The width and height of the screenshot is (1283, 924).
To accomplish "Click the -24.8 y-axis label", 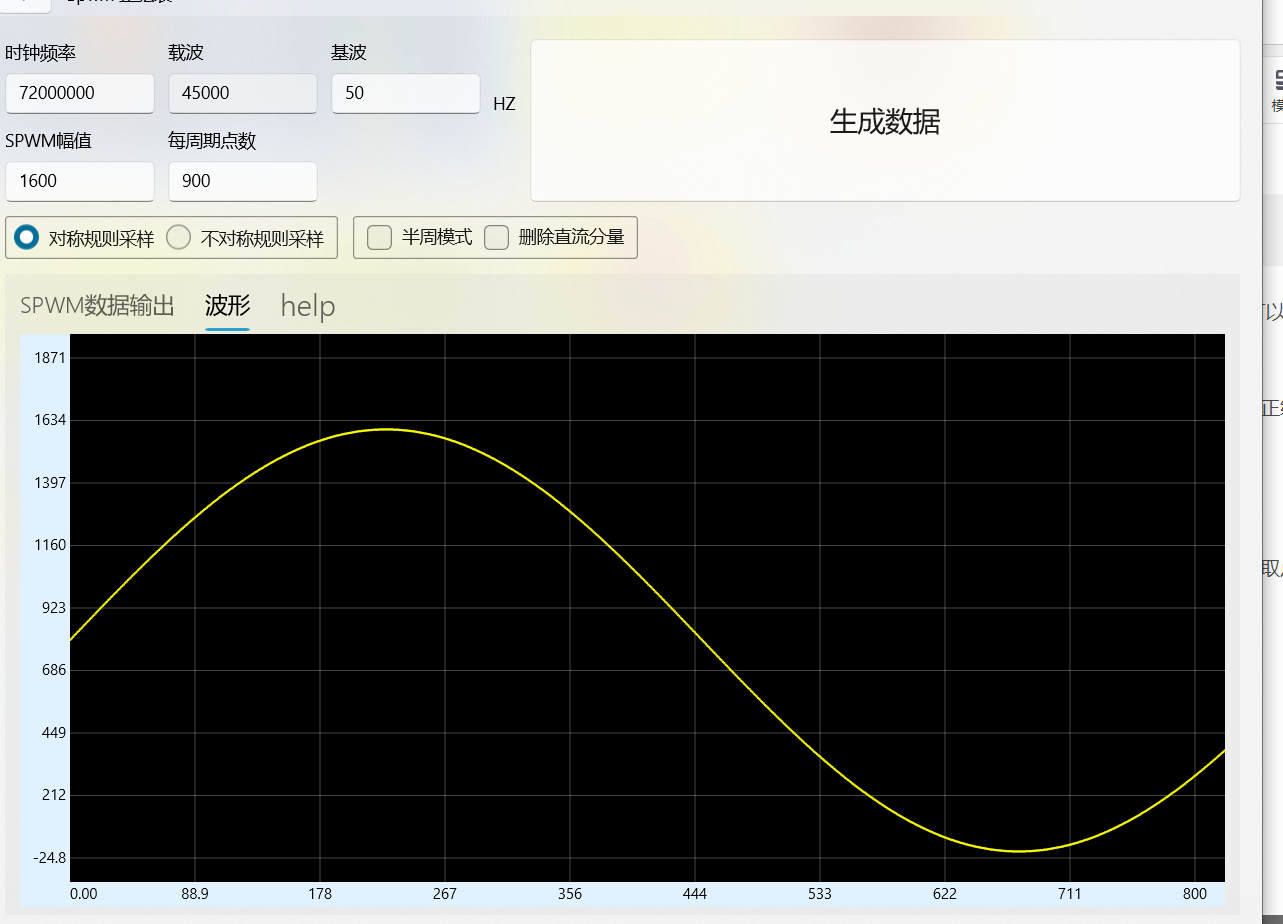I will pyautogui.click(x=49, y=858).
